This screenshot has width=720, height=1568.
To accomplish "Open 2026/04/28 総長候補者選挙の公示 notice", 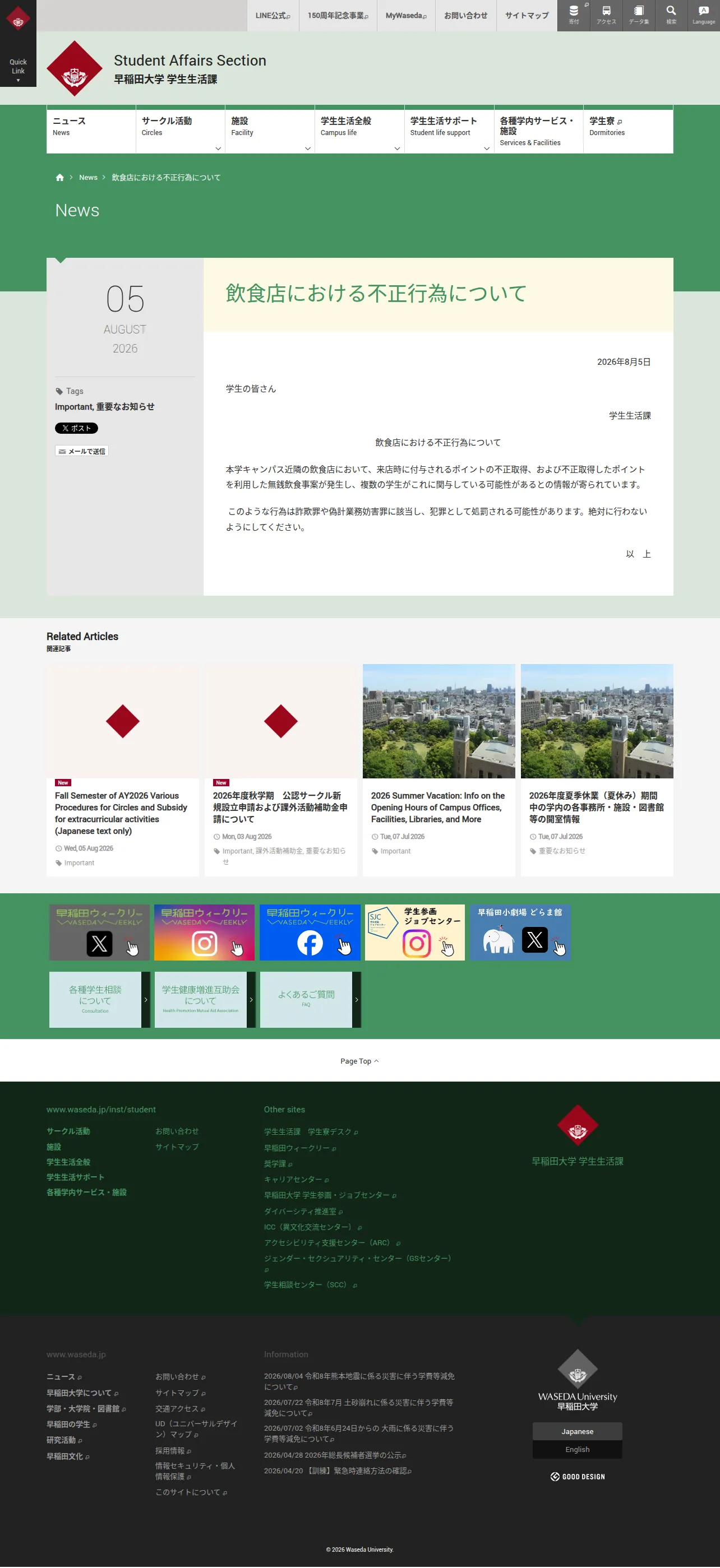I will point(335,1455).
